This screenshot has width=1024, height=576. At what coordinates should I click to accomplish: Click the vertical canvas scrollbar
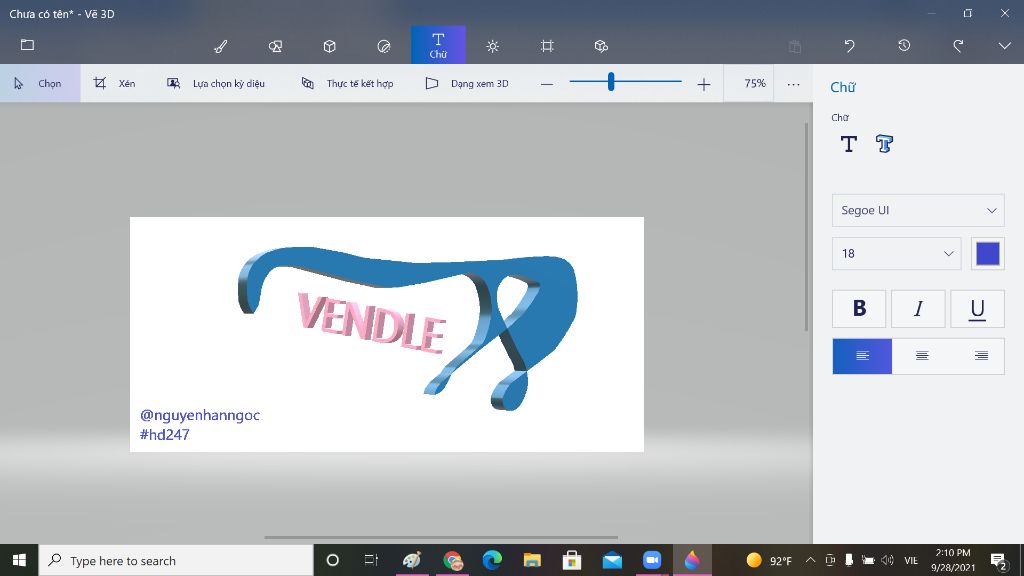point(806,226)
